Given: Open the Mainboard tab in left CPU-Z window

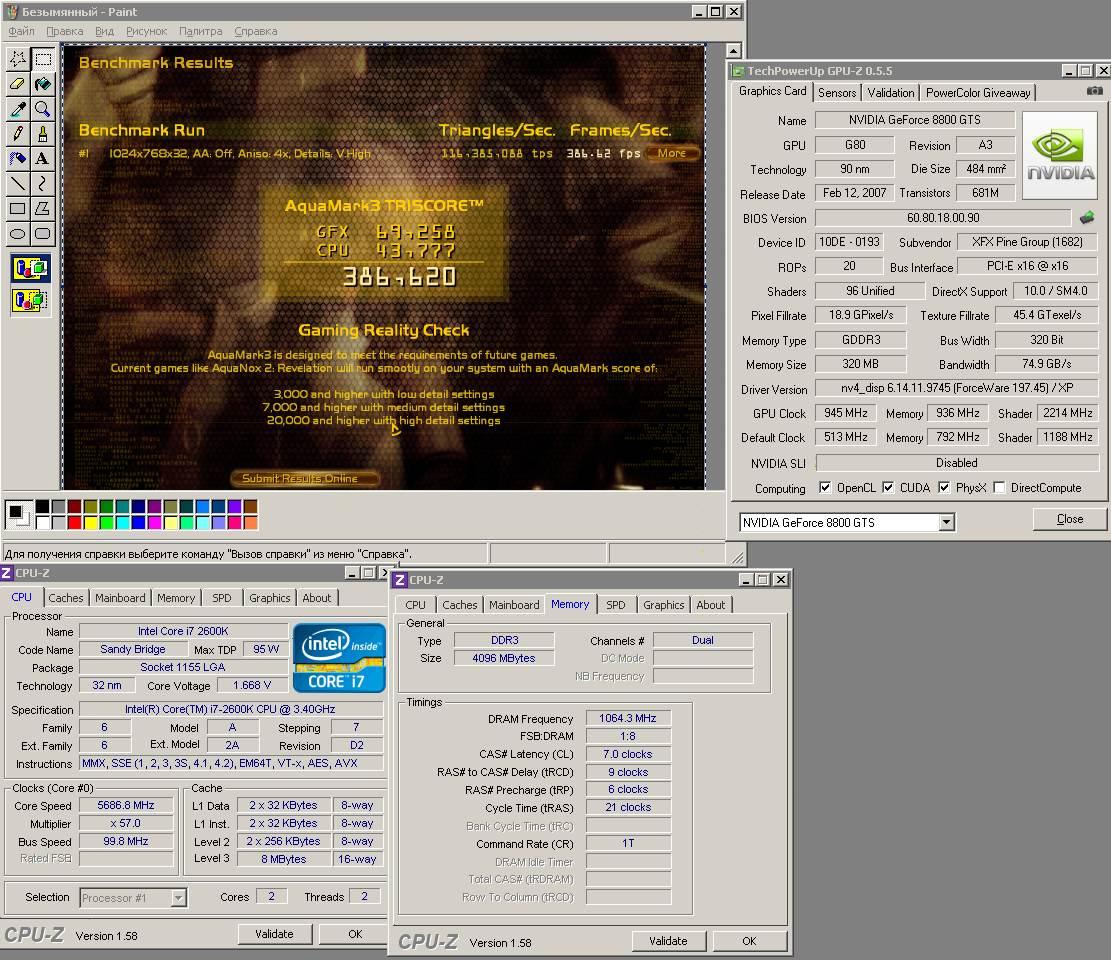Looking at the screenshot, I should (120, 598).
